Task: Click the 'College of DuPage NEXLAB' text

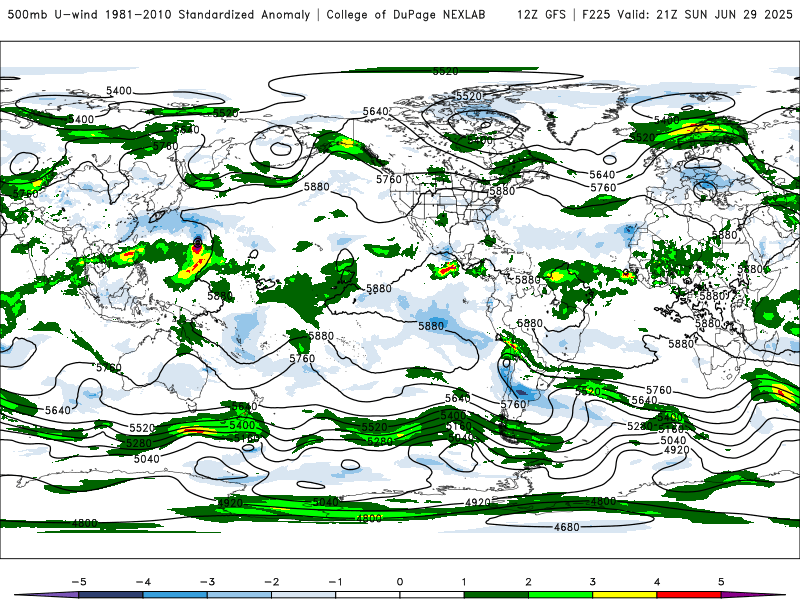Action: (406, 14)
